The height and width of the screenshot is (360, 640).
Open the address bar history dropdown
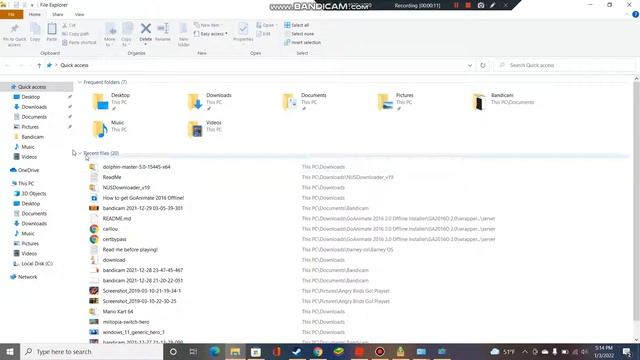tap(470, 65)
